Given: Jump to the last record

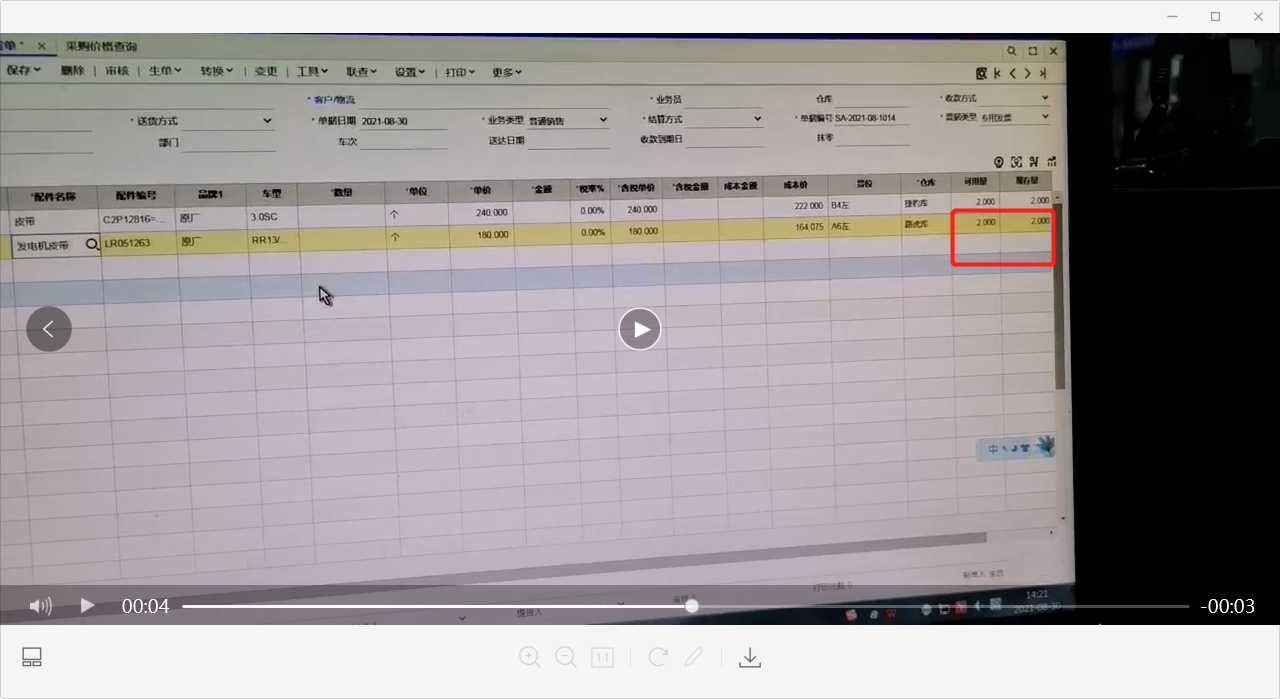Looking at the screenshot, I should [x=1042, y=73].
